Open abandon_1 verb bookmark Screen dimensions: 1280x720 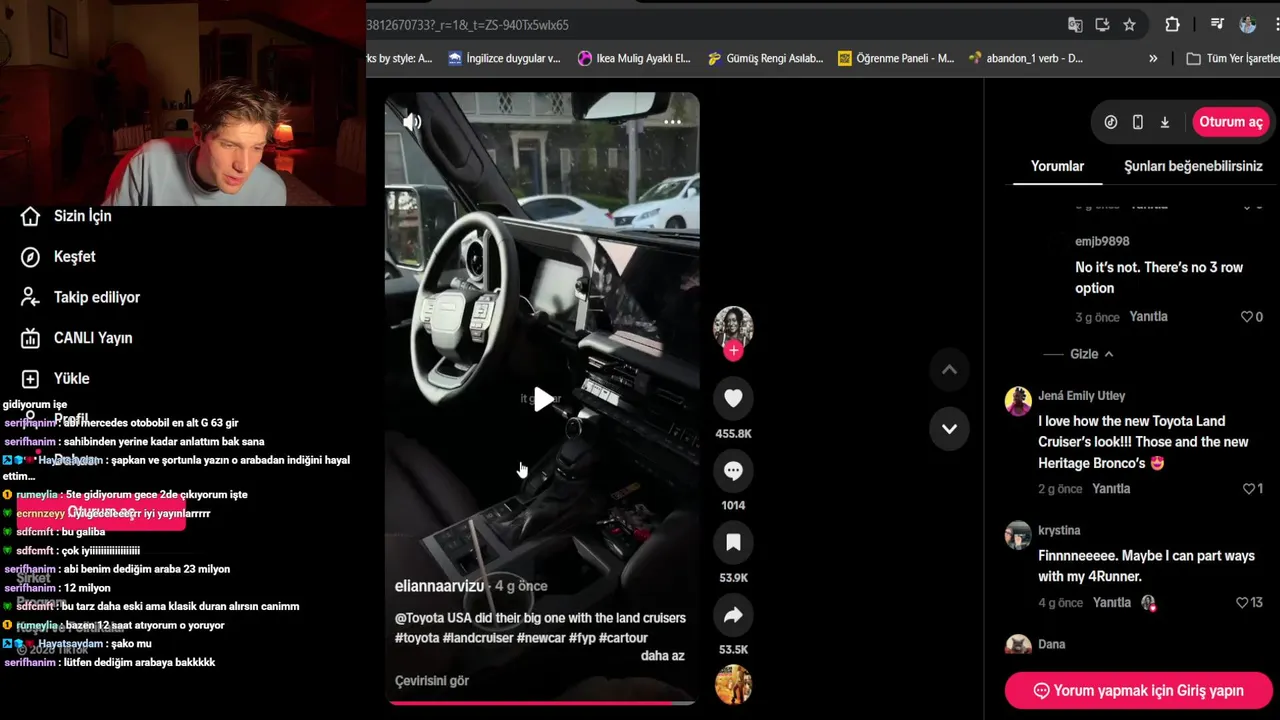[x=1025, y=59]
